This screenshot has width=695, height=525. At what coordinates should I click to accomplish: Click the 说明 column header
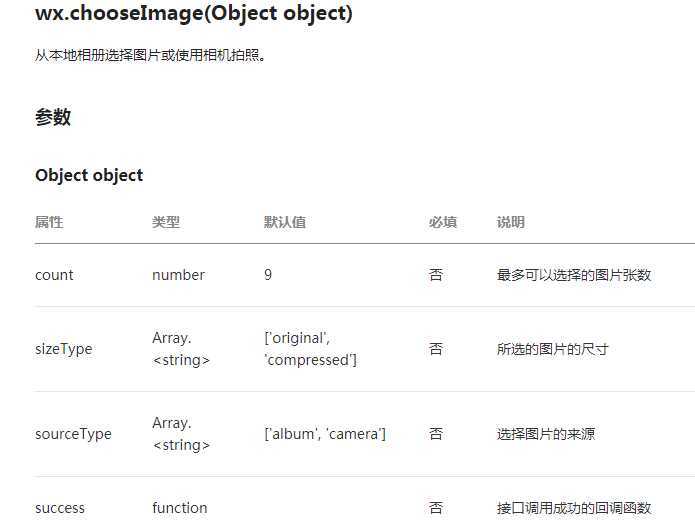pyautogui.click(x=511, y=222)
